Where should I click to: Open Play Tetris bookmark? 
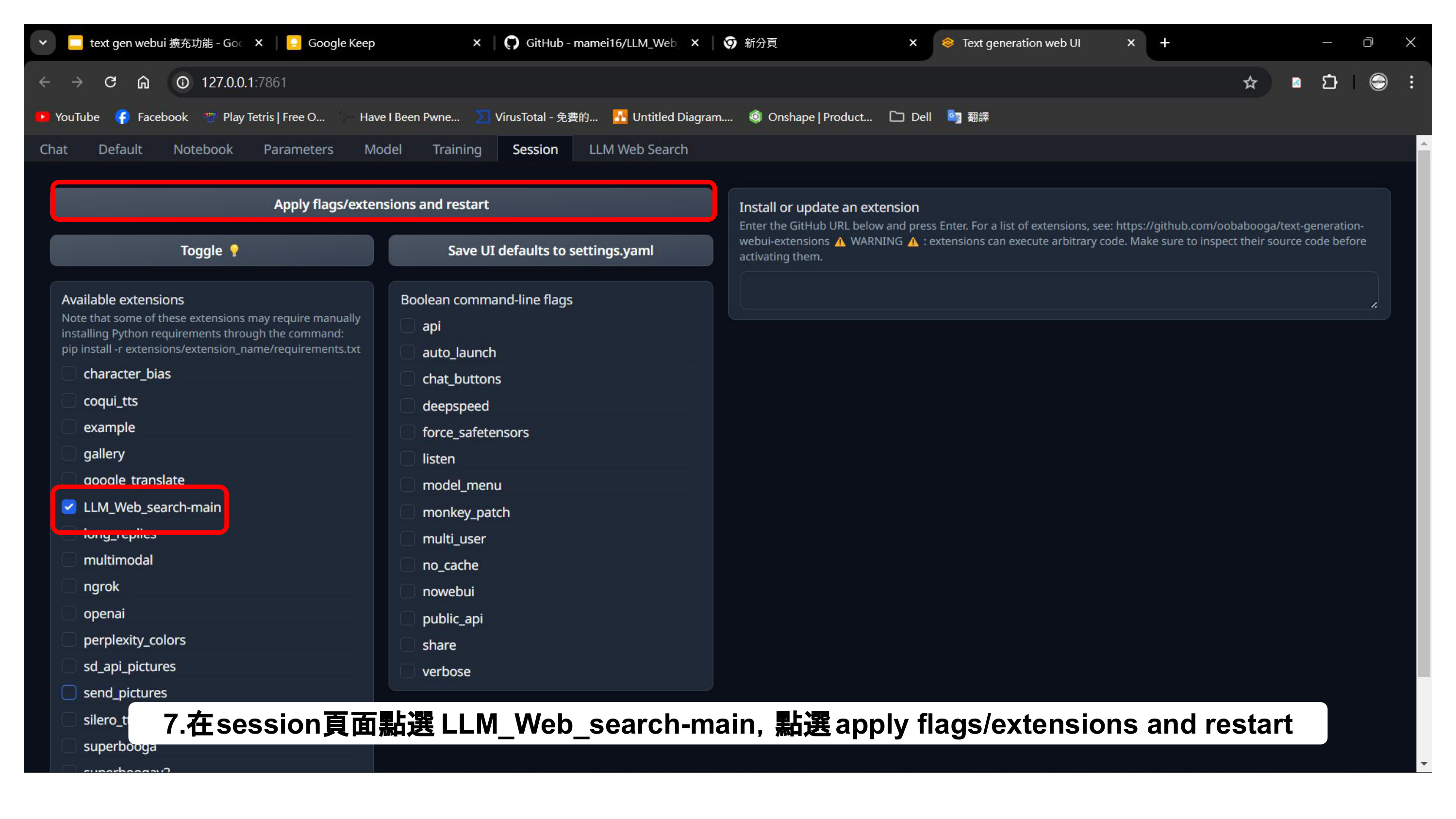click(x=264, y=117)
